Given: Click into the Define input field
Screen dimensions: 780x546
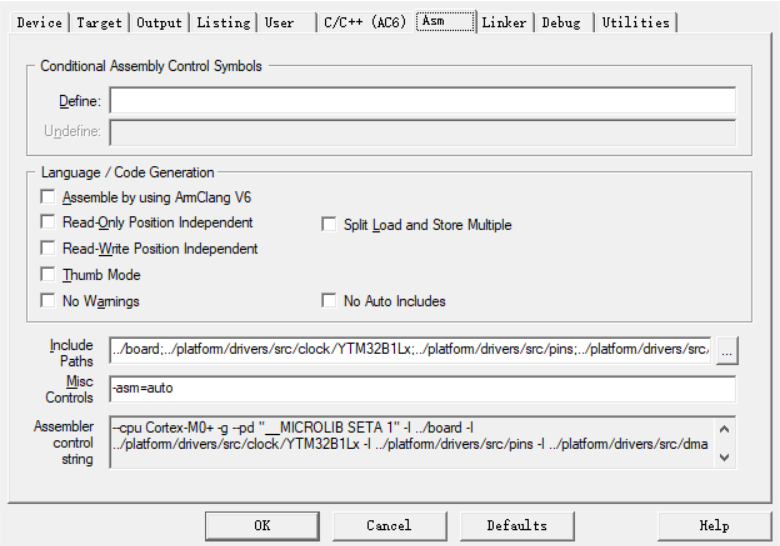Looking at the screenshot, I should (x=422, y=101).
